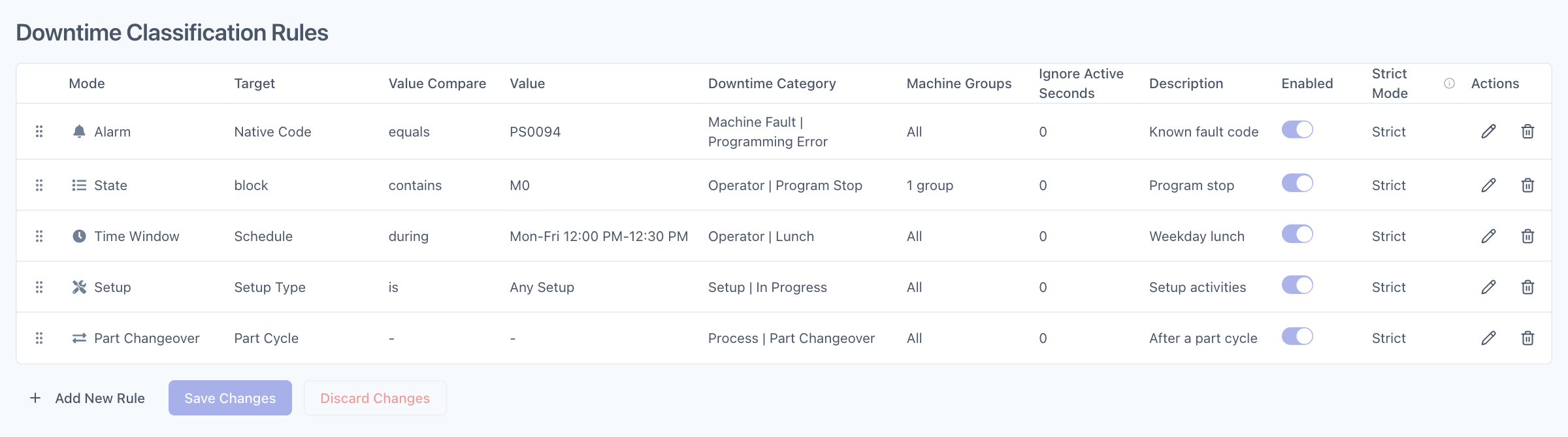Delete the Setup Type rule
Viewport: 1568px width, 437px height.
1527,287
